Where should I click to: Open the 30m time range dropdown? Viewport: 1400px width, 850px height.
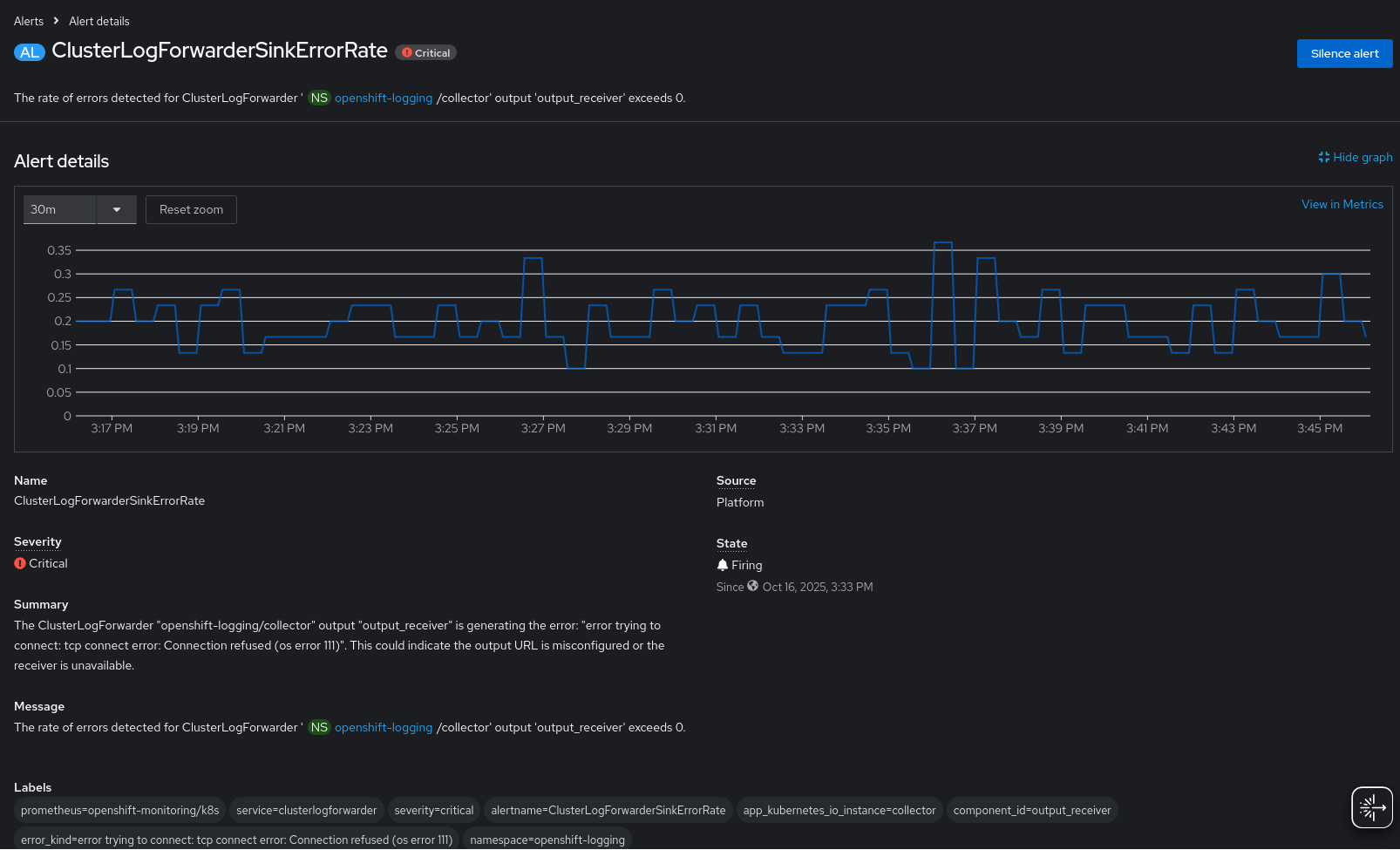click(59, 209)
